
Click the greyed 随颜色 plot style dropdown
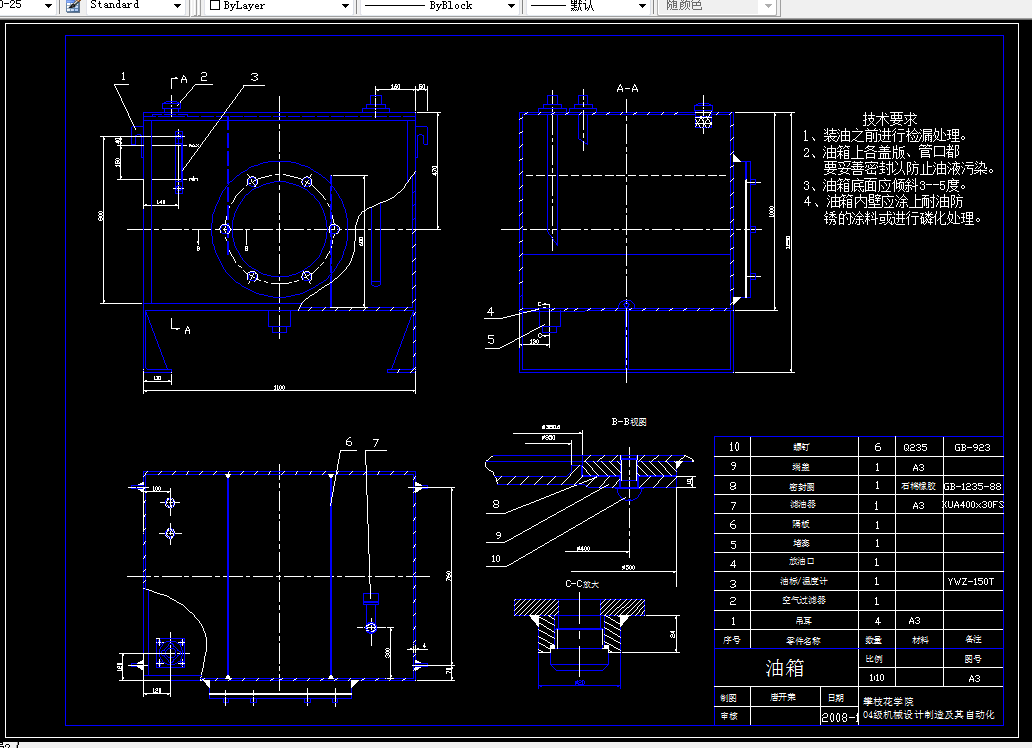(717, 5)
